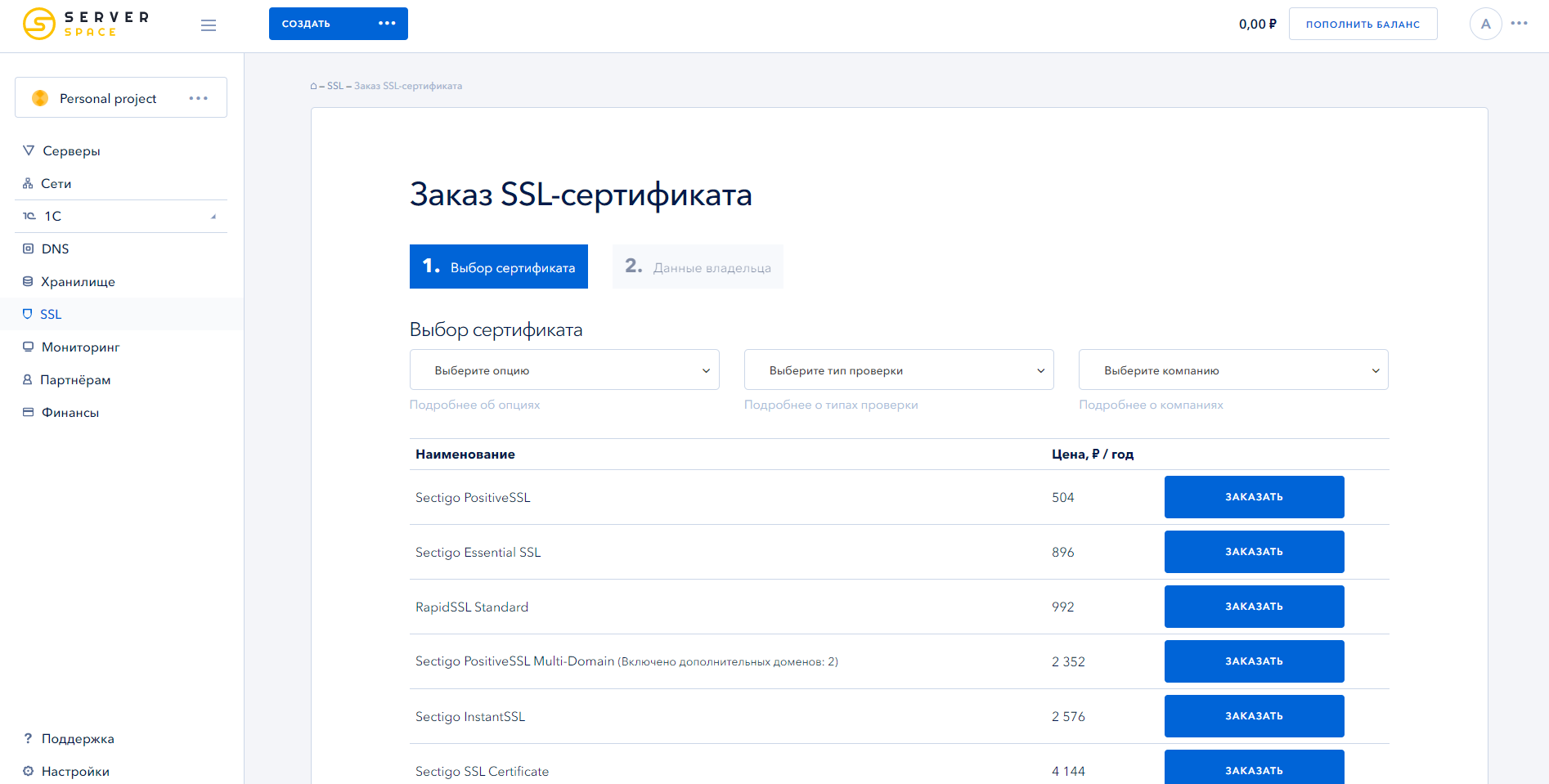Click the user avatar icon A
This screenshot has width=1549, height=784.
(1485, 24)
